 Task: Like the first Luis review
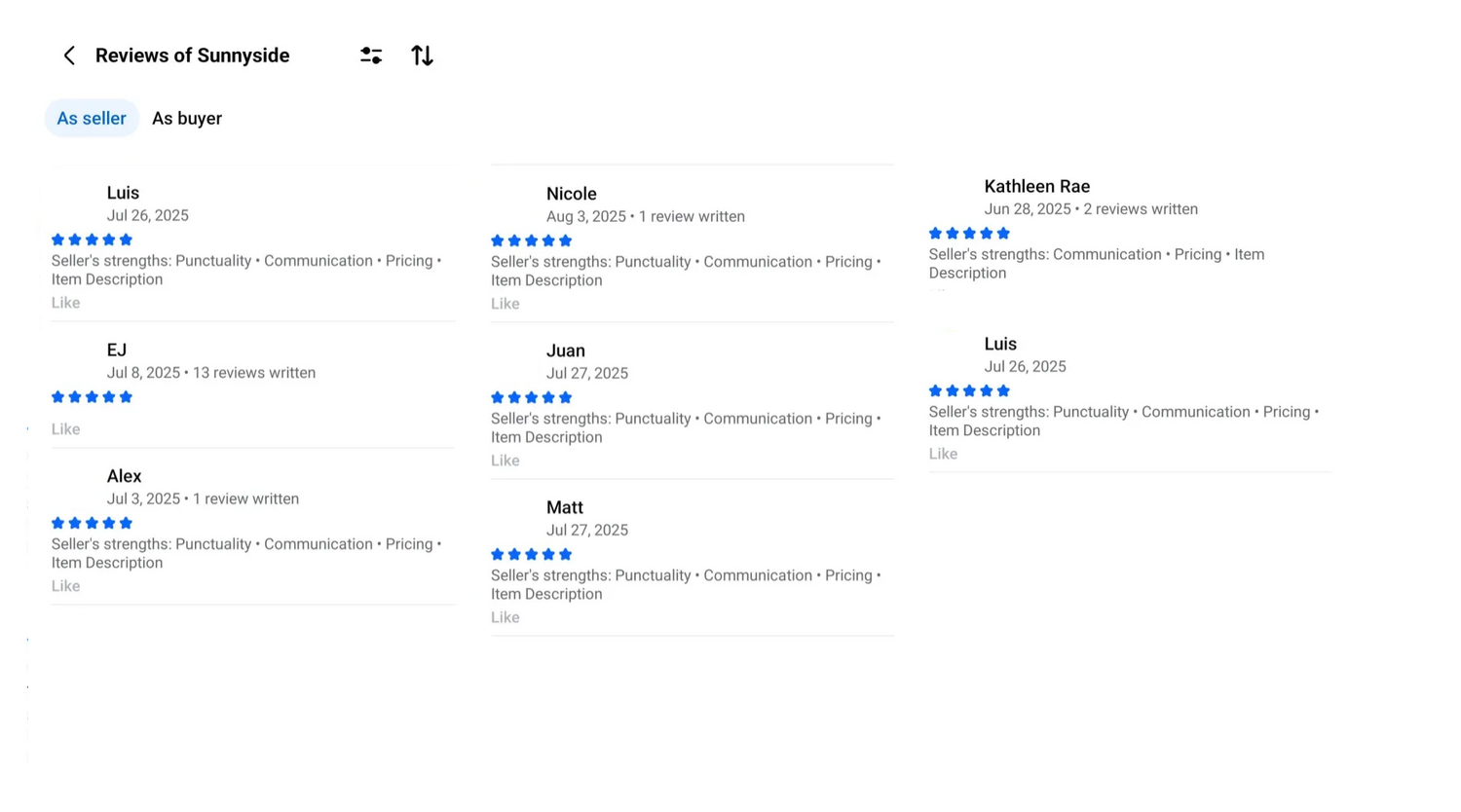[65, 303]
